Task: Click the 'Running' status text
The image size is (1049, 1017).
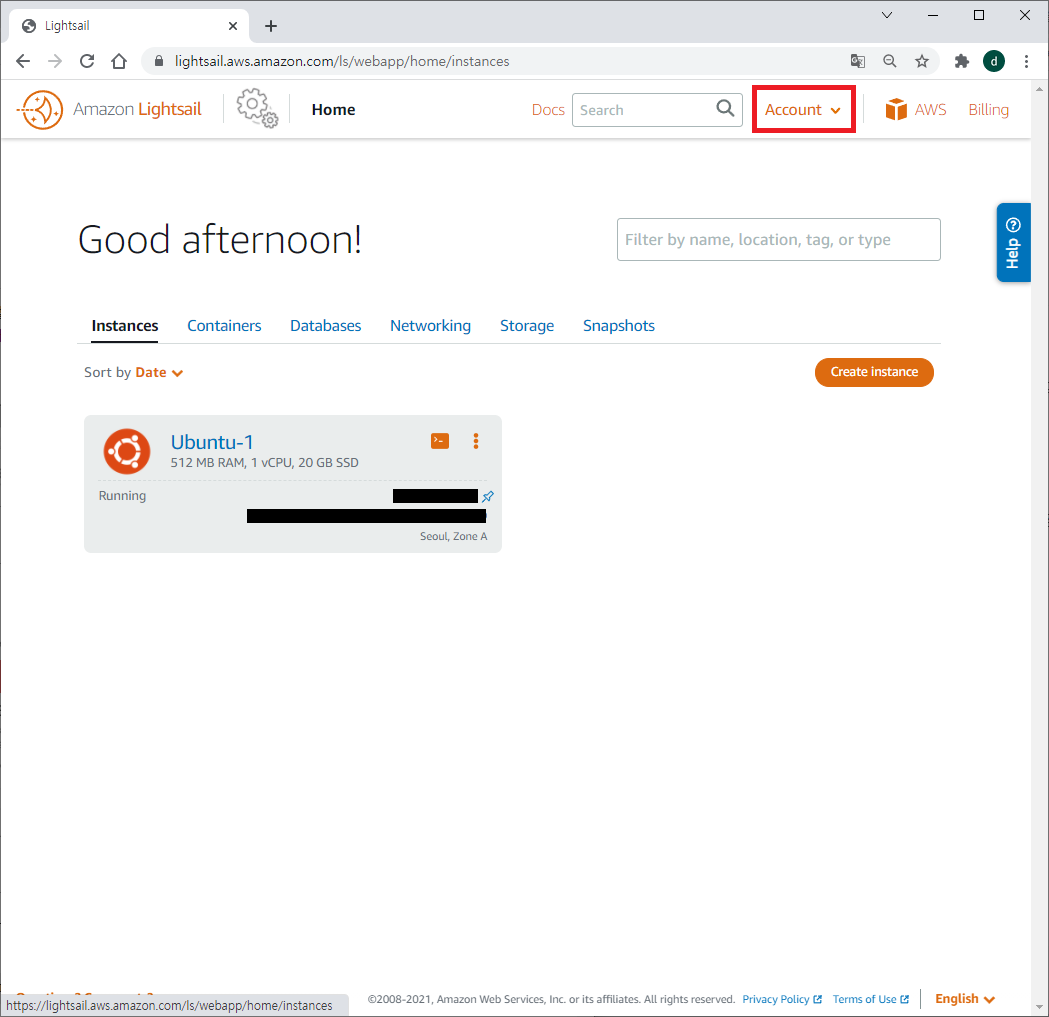Action: tap(122, 496)
